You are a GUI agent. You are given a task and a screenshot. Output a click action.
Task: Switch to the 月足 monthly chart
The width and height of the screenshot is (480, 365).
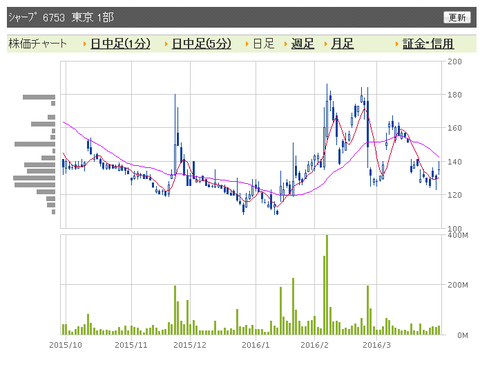(342, 44)
